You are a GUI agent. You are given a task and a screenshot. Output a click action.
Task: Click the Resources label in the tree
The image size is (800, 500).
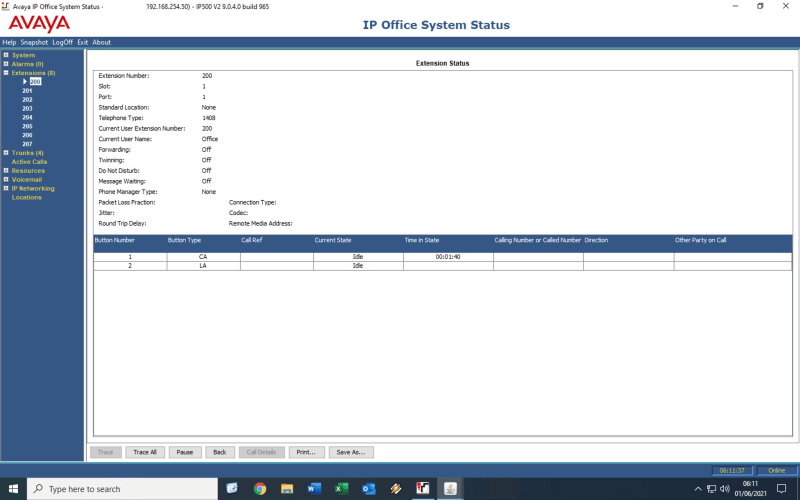pos(28,170)
